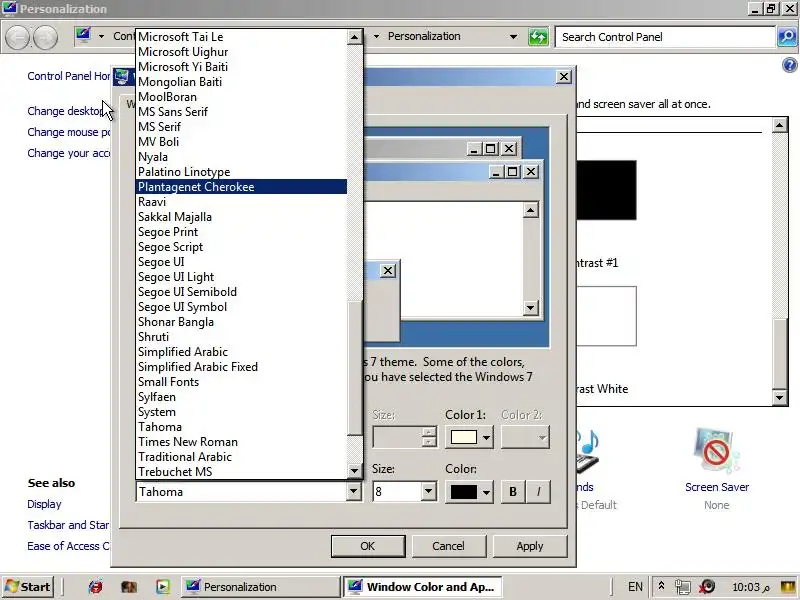This screenshot has width=800, height=600.
Task: Open the Personalization breadcrumb dropdown arrow
Action: pyautogui.click(x=377, y=37)
